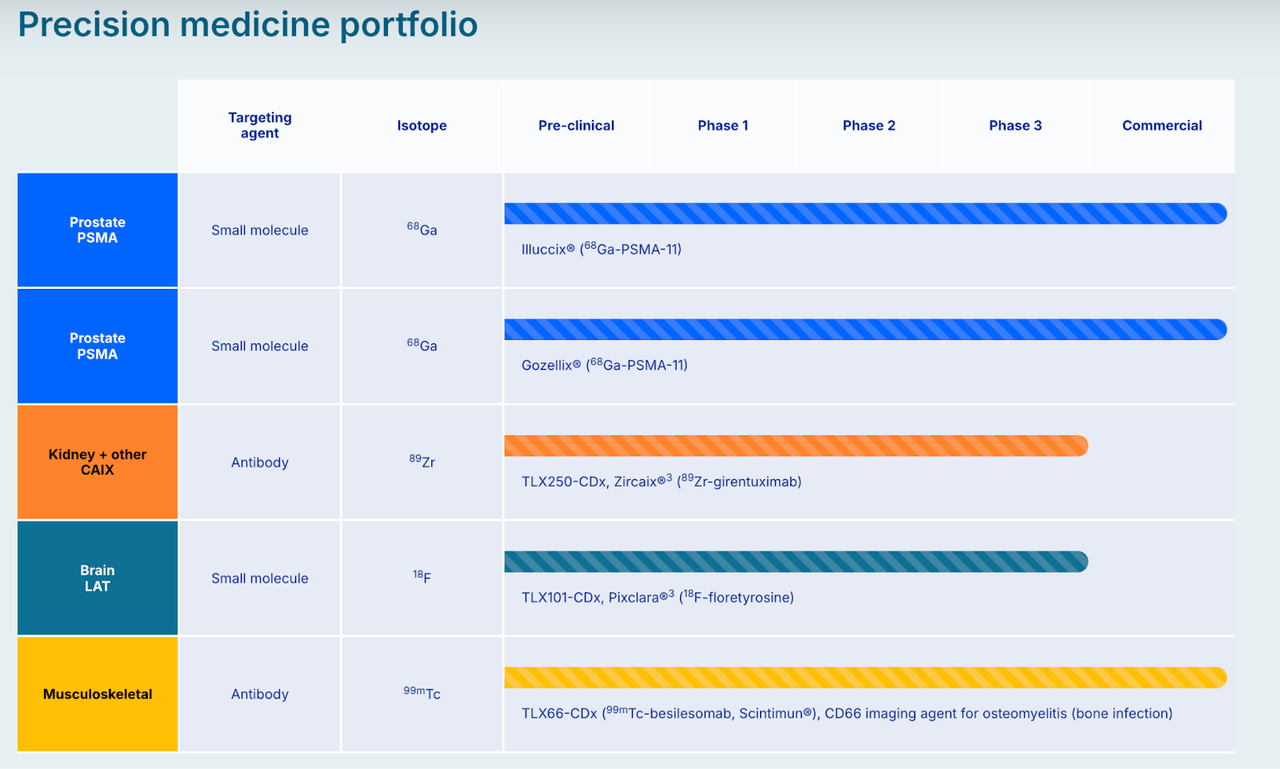
Task: Select the Phase 3 column header
Action: pyautogui.click(x=1015, y=125)
